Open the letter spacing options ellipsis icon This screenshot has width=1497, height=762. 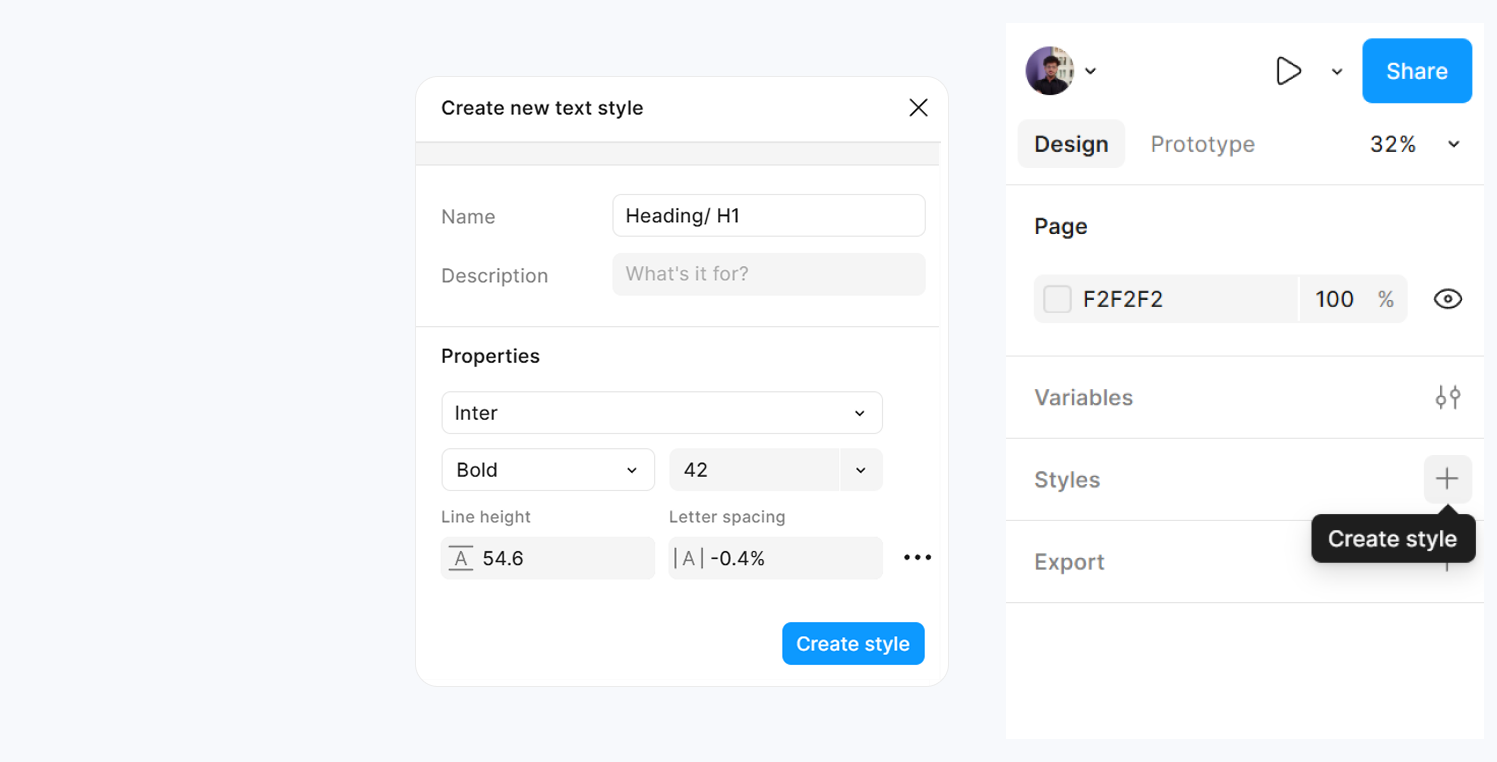[x=917, y=557]
